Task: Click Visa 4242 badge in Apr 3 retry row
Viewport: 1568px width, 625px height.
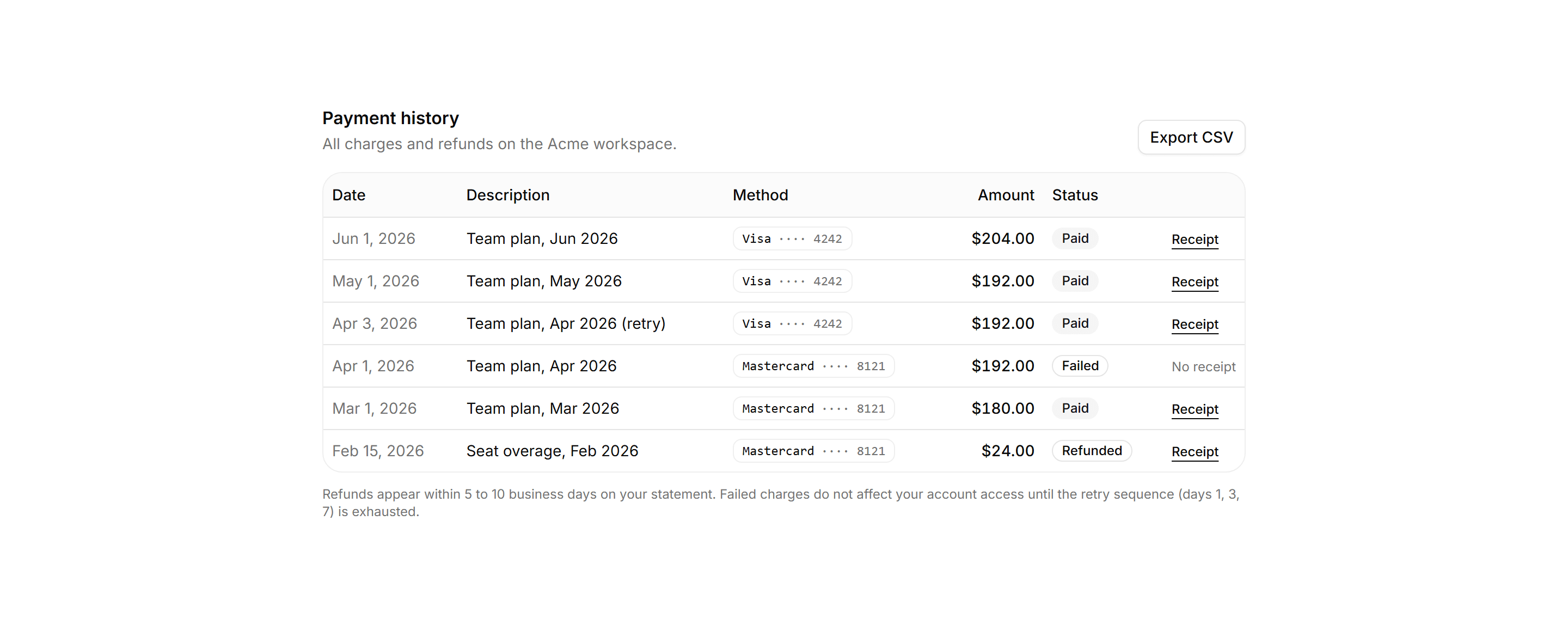Action: coord(792,324)
